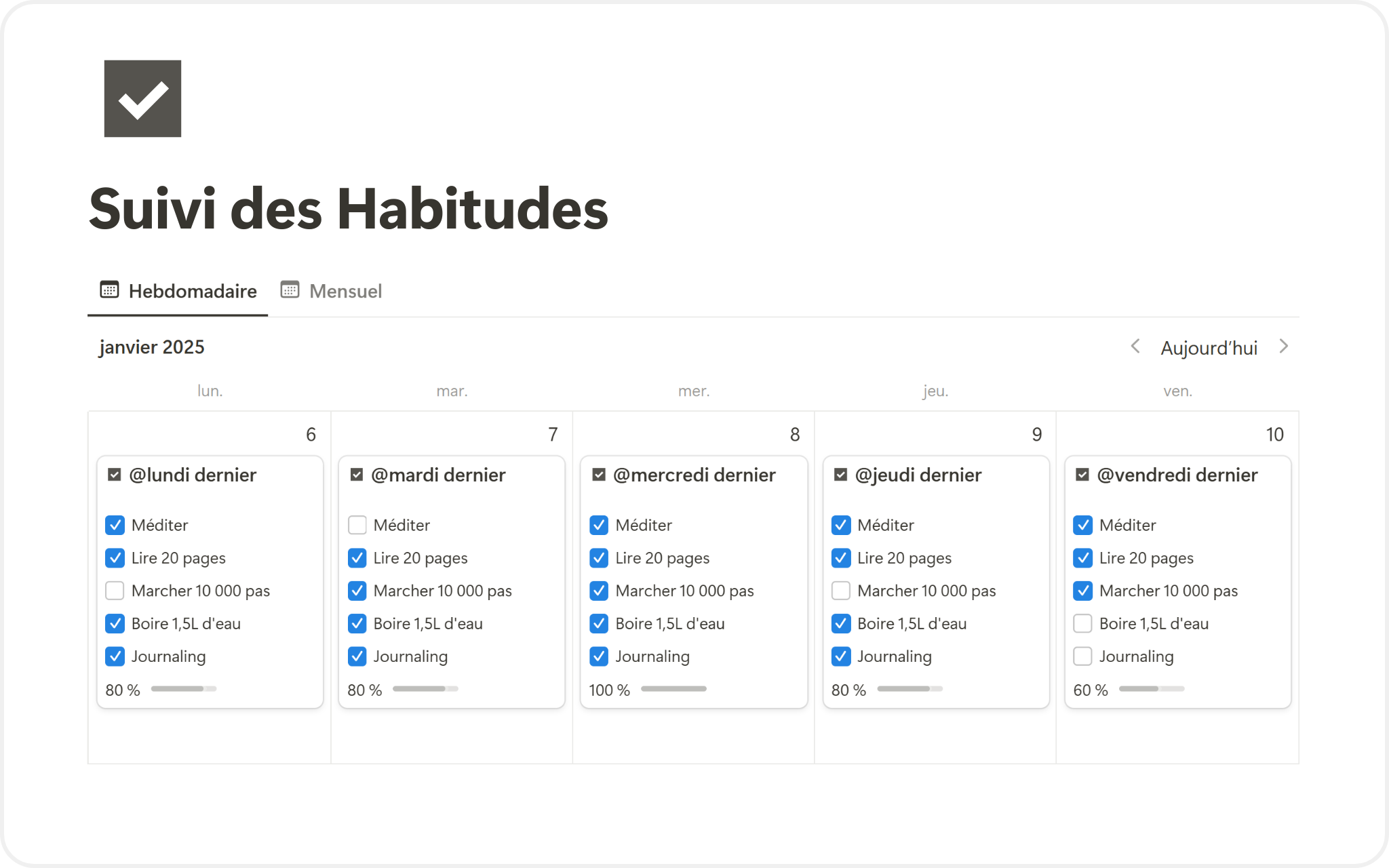
Task: Open the @jeudi dernier card title
Action: (918, 475)
